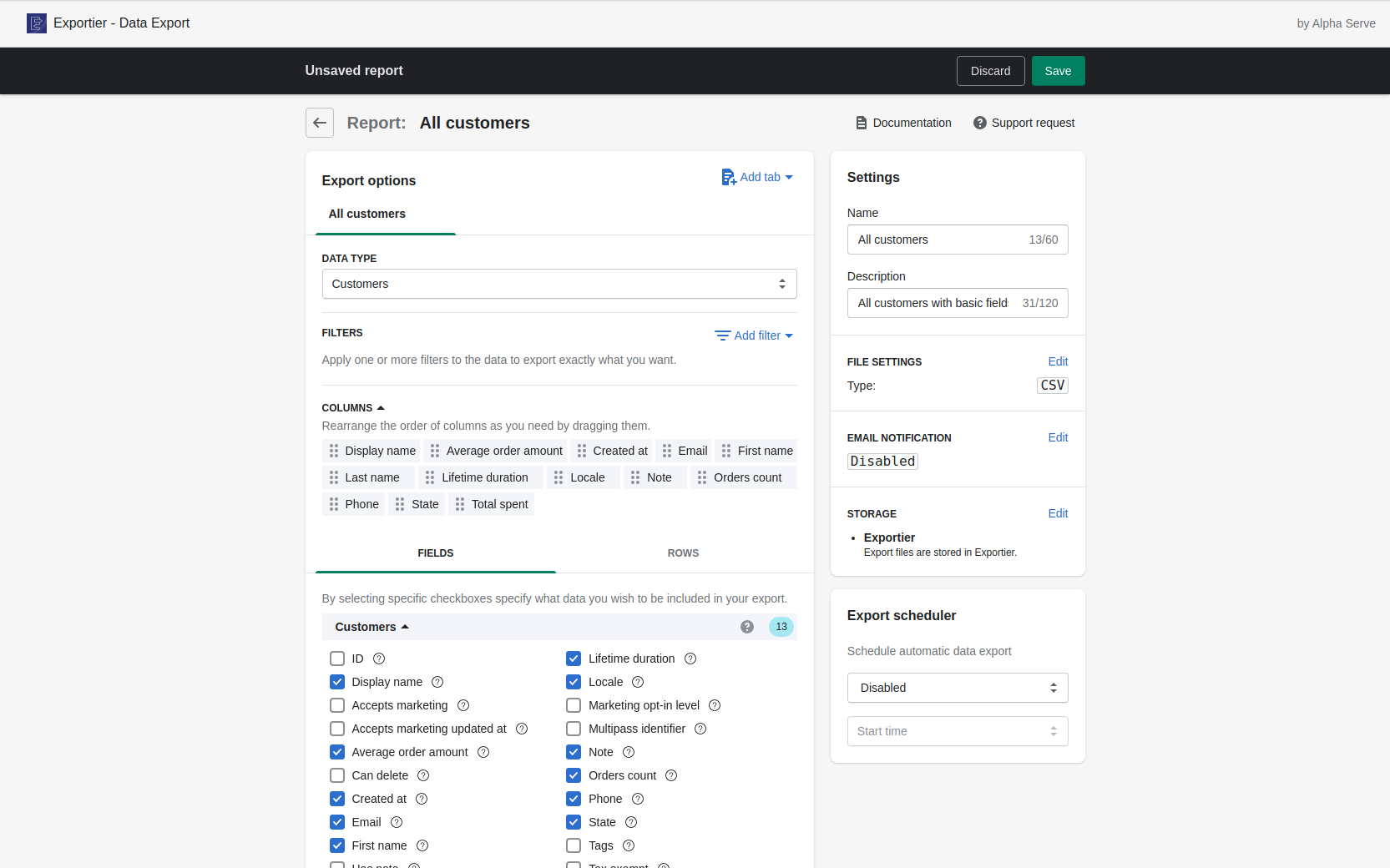
Task: Show help for Lifetime duration field
Action: [x=690, y=659]
